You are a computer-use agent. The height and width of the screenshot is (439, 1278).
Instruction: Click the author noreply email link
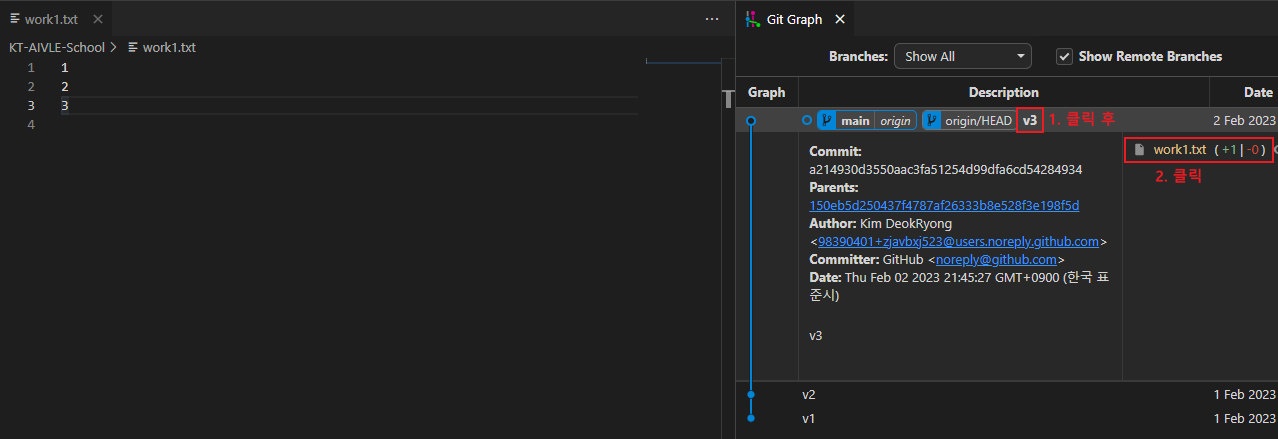point(958,241)
